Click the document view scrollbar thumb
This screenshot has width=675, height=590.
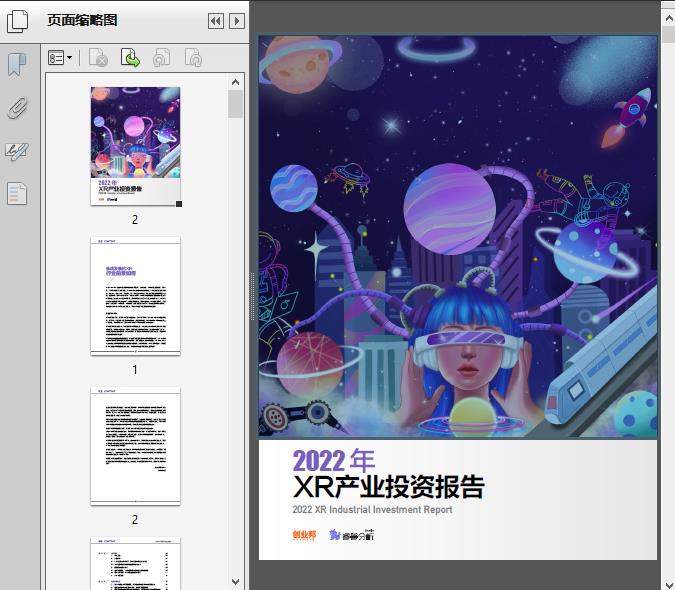[669, 34]
